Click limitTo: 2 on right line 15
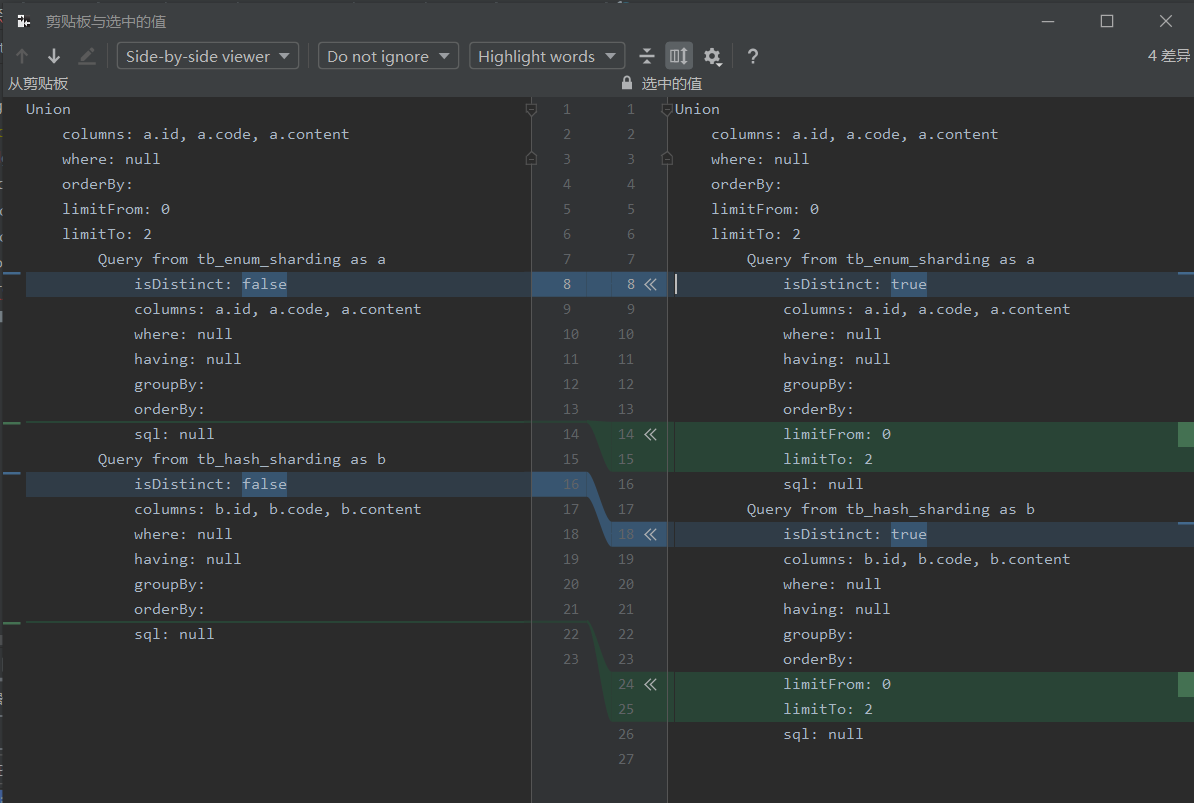 828,459
